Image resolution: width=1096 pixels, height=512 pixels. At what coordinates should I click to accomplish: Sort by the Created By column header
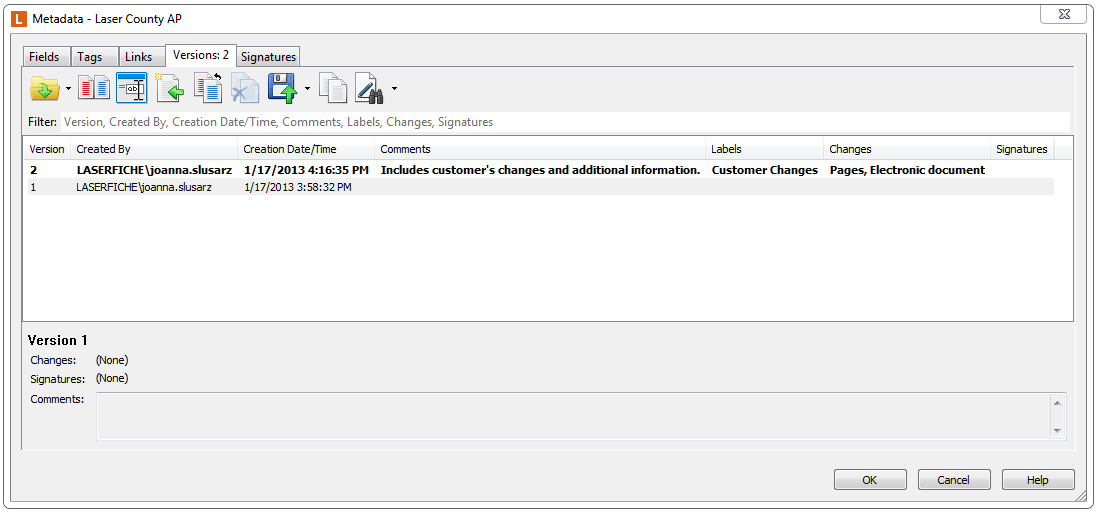[x=154, y=149]
